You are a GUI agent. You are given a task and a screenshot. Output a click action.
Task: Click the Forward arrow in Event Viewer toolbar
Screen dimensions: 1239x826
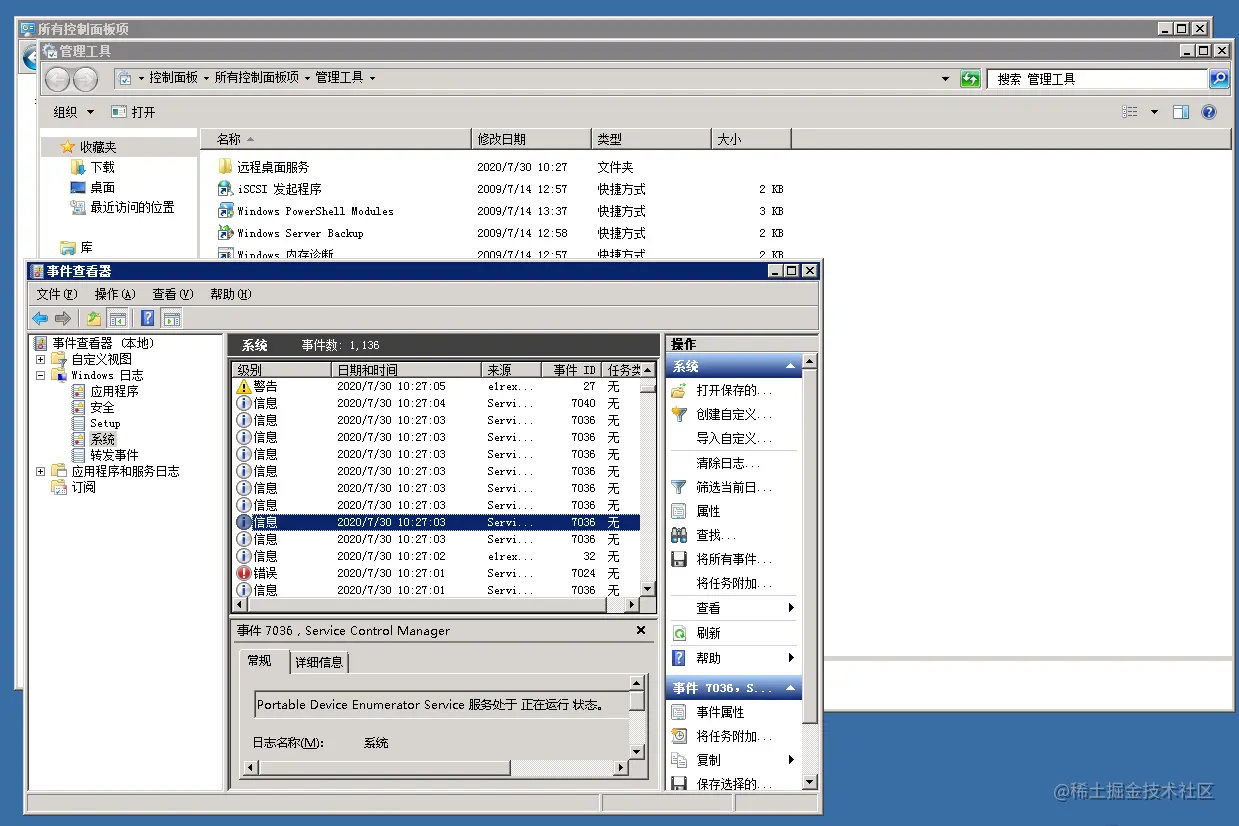coord(63,318)
